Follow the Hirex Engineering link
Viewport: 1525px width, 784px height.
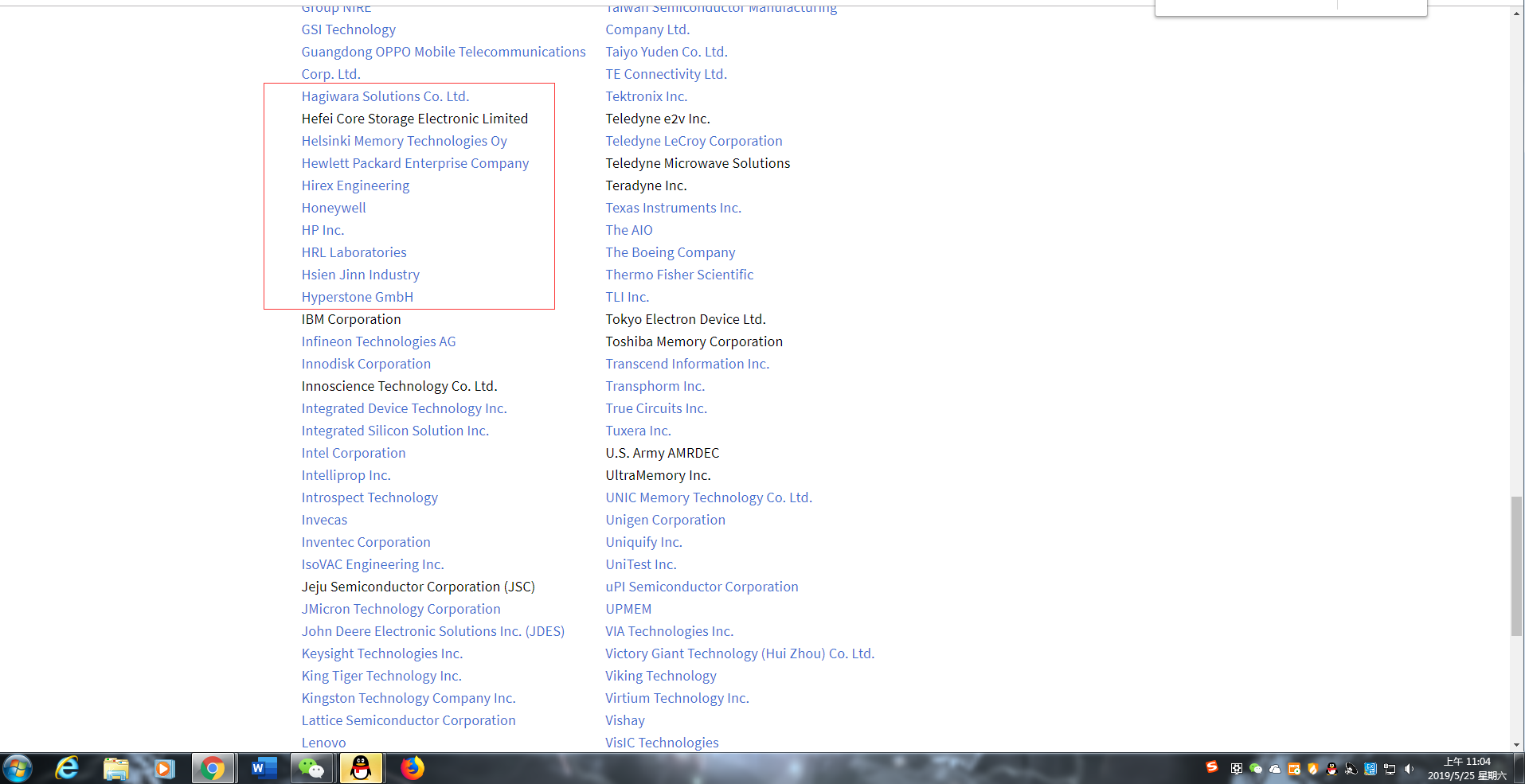click(x=355, y=185)
